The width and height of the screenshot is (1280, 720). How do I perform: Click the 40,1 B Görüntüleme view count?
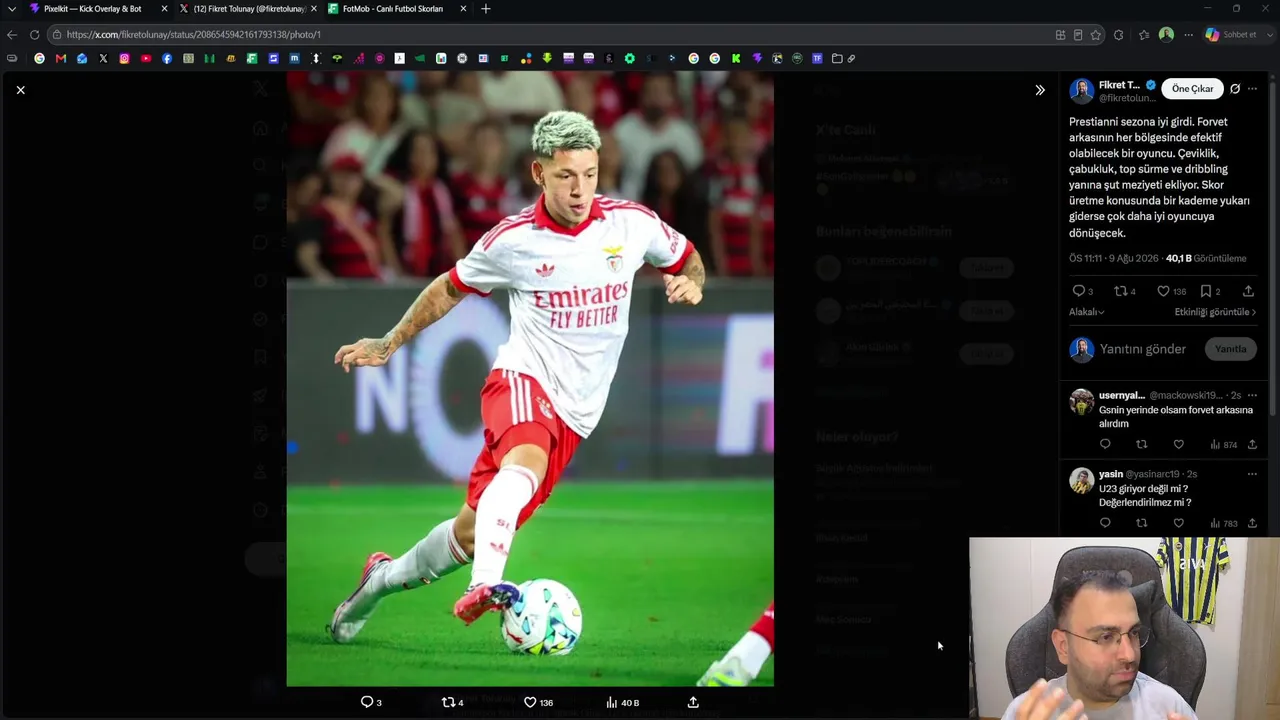1206,258
